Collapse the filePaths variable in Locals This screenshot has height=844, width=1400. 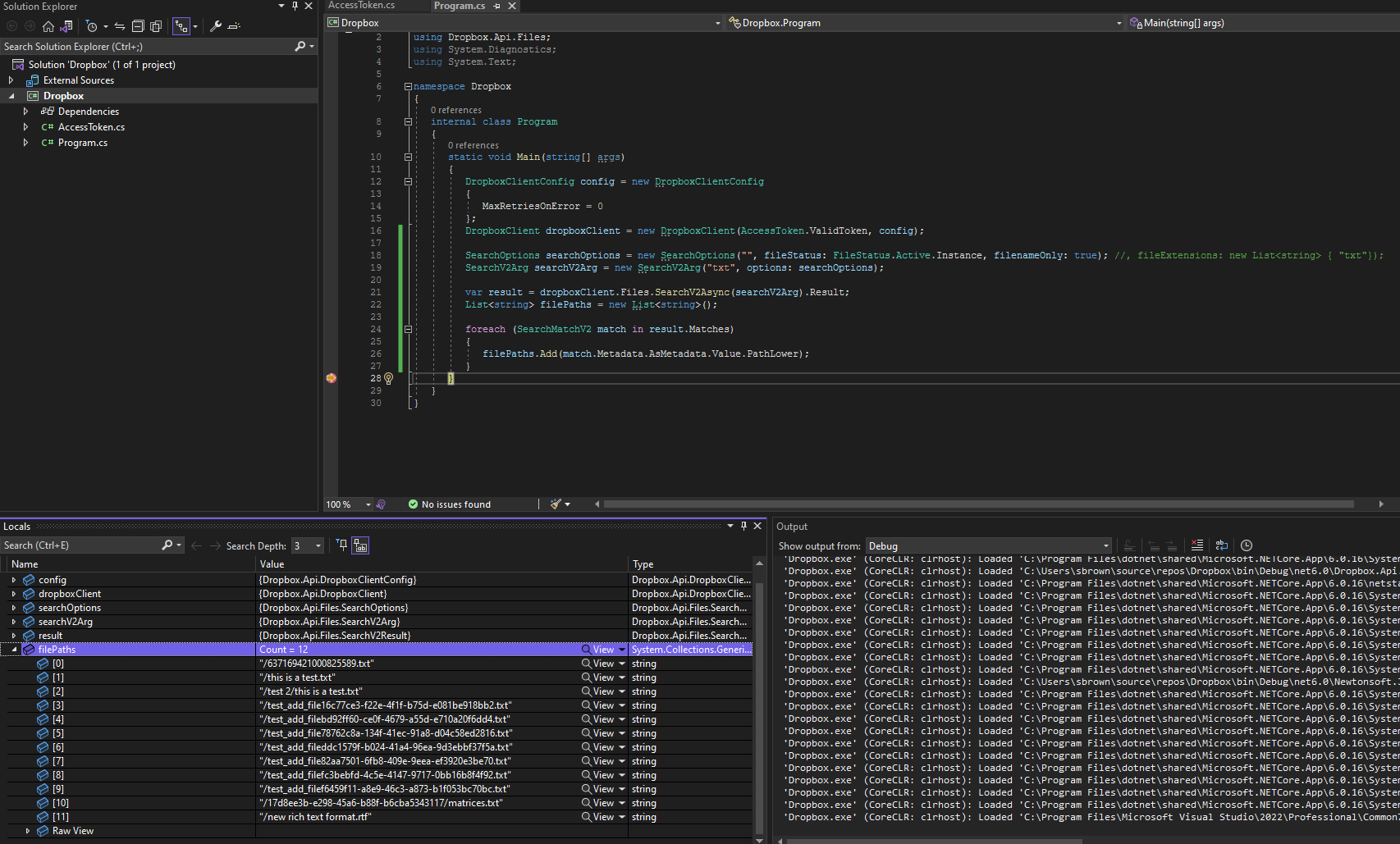[x=14, y=650]
